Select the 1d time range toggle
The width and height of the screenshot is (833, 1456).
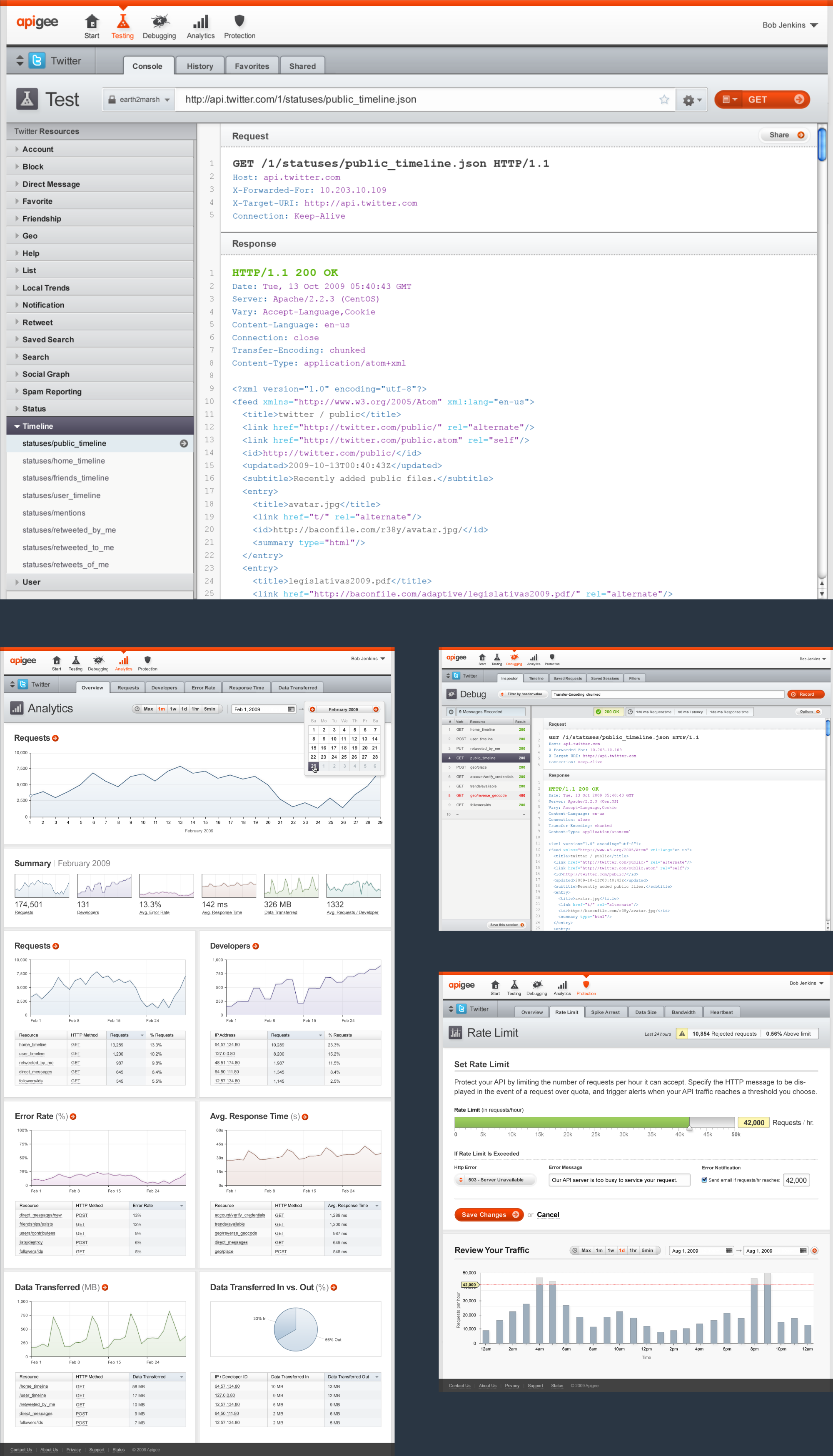pos(622,1250)
